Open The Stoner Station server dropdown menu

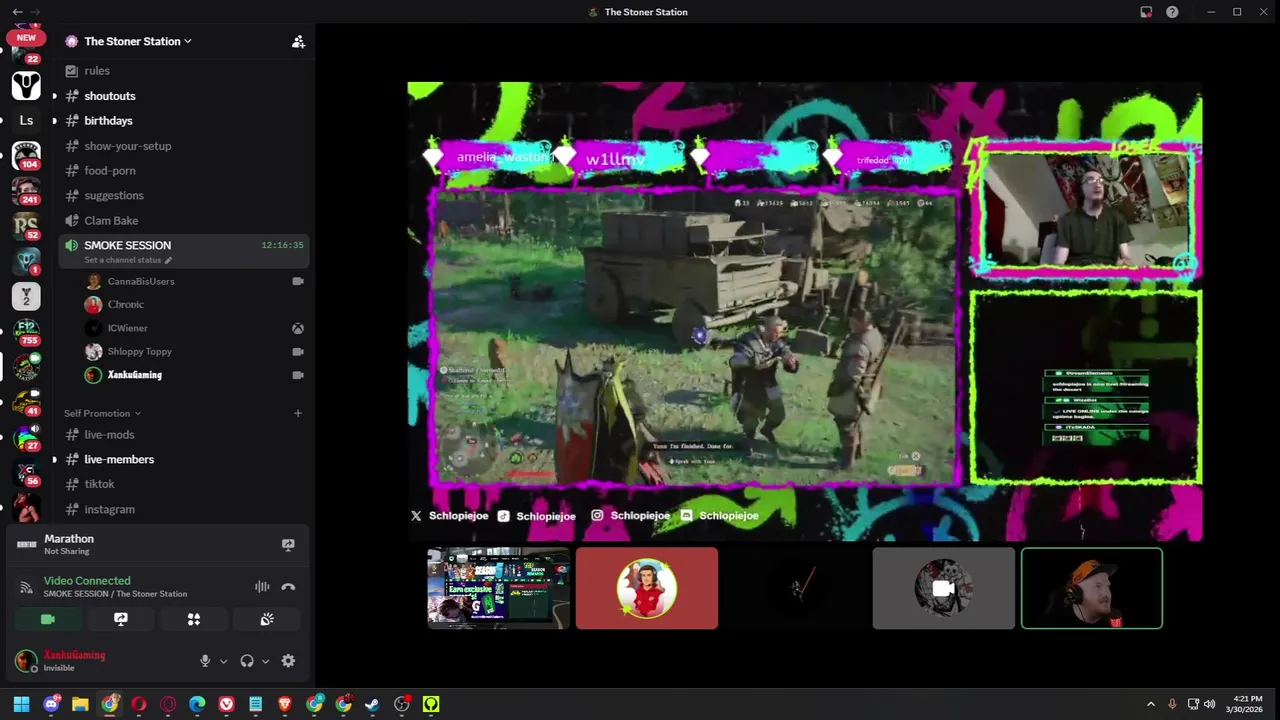[137, 41]
